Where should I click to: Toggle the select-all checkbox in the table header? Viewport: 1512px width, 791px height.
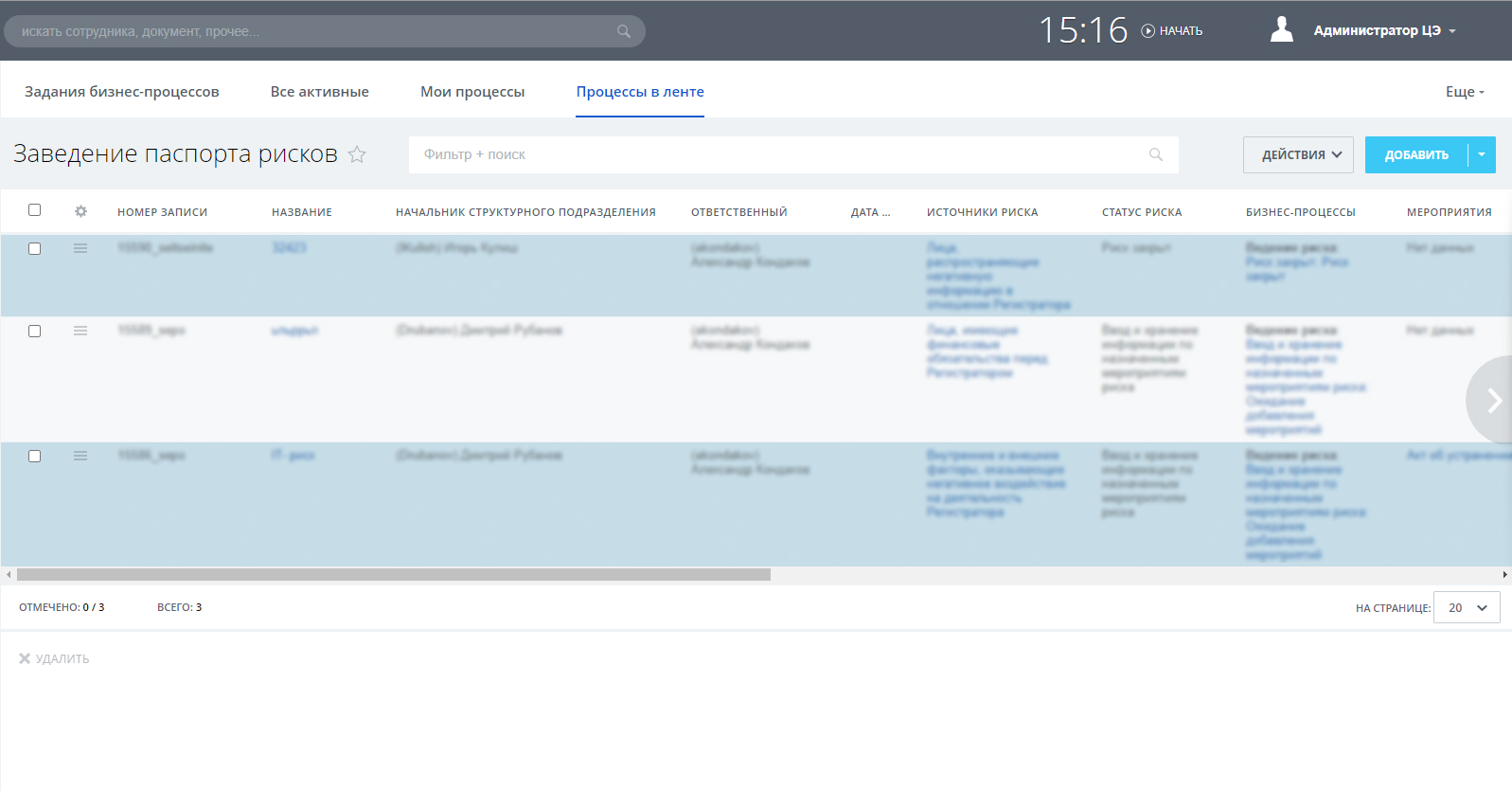pos(35,210)
